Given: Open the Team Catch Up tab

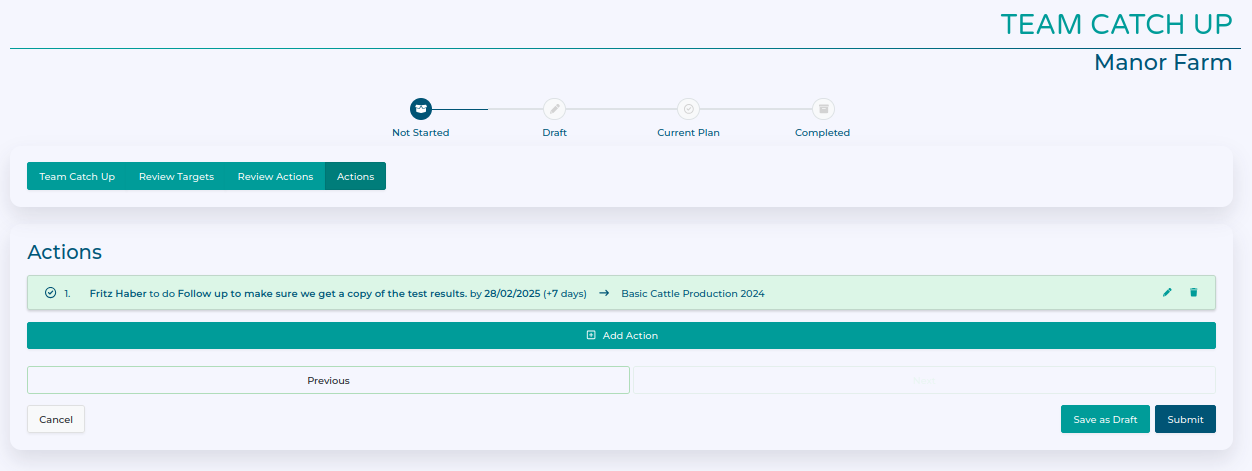Looking at the screenshot, I should point(77,176).
